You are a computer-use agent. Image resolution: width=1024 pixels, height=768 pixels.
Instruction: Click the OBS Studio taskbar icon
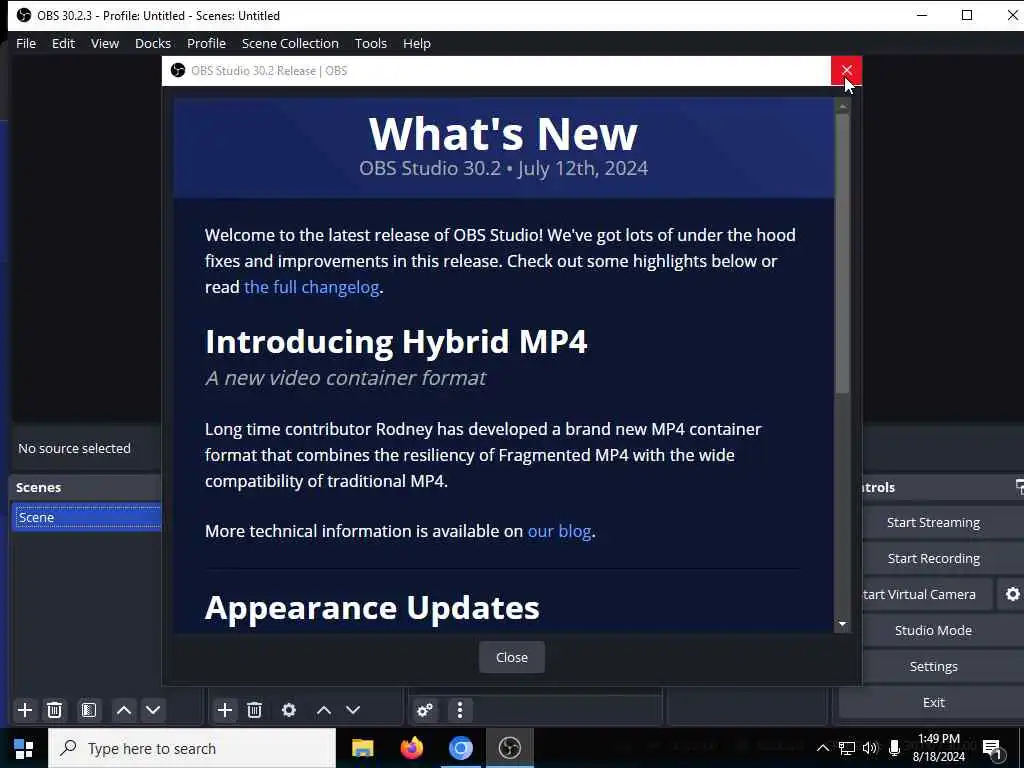coord(509,748)
